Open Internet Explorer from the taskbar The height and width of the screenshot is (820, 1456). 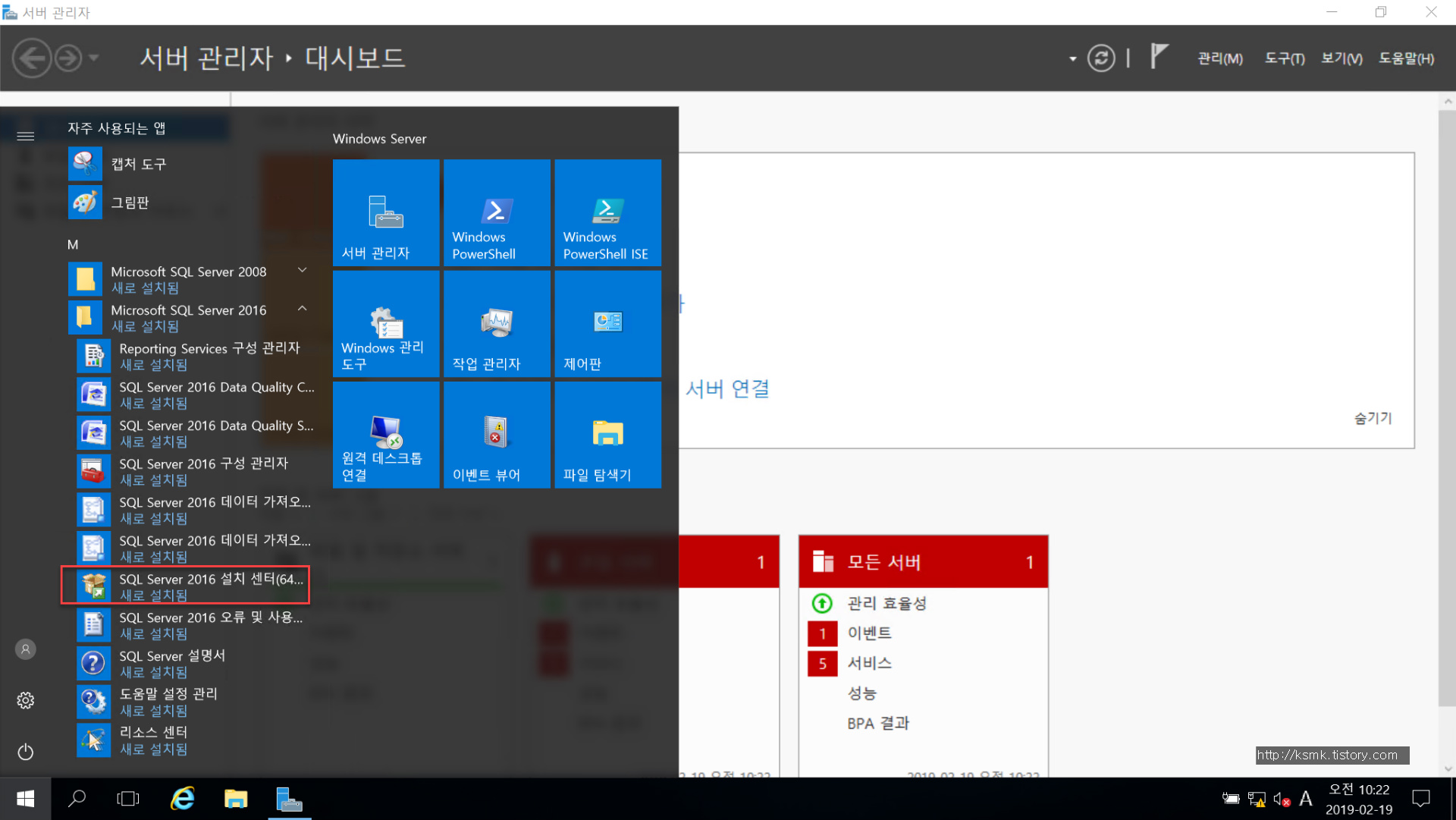coord(183,799)
